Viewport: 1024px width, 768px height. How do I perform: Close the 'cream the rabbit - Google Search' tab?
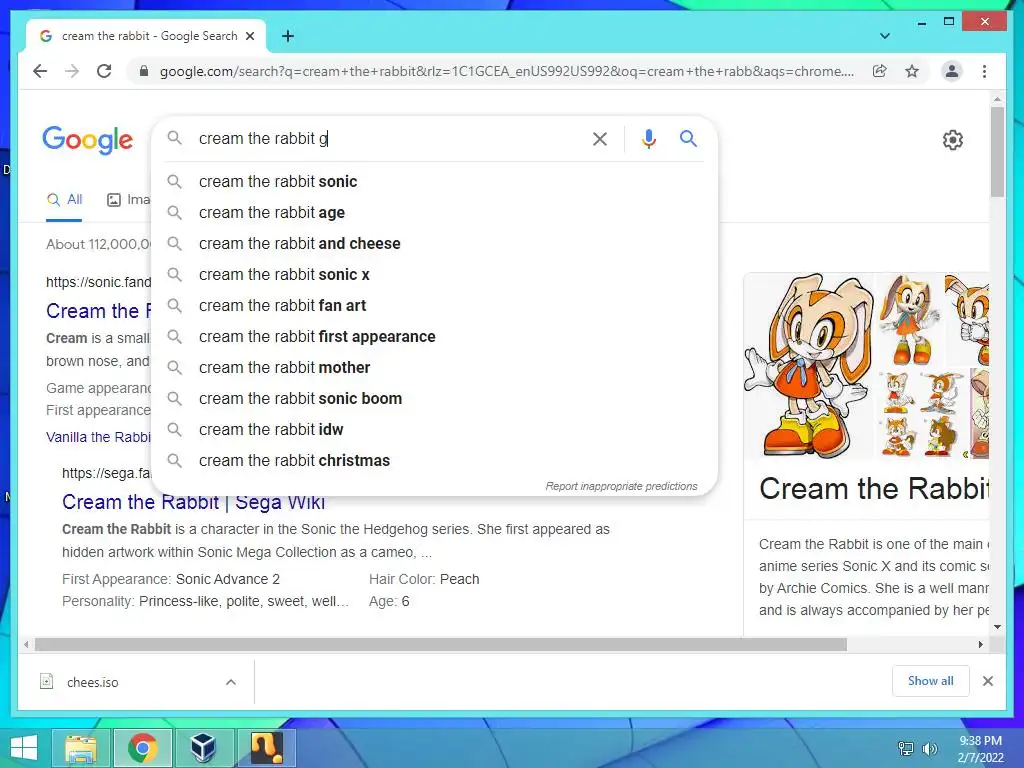click(249, 36)
